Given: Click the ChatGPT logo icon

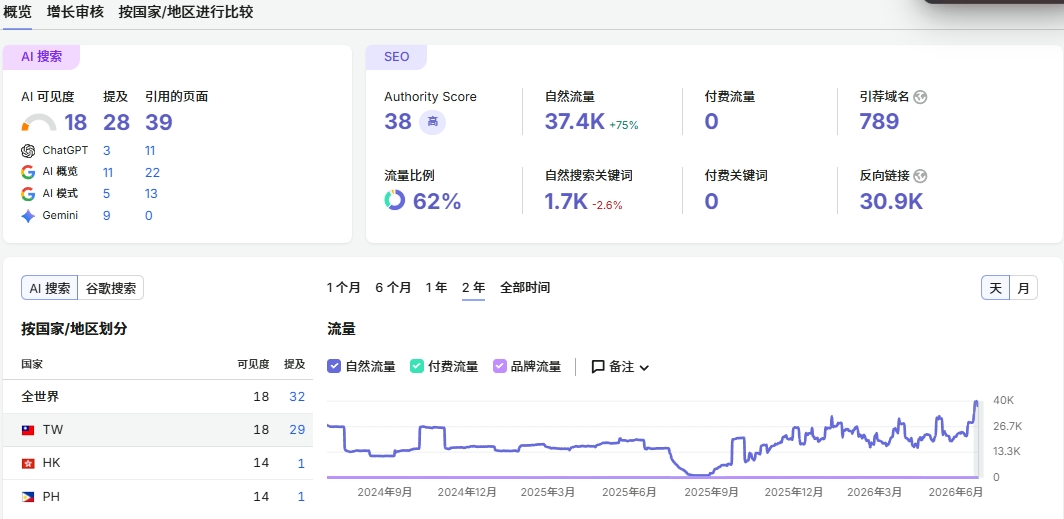Looking at the screenshot, I should point(28,151).
